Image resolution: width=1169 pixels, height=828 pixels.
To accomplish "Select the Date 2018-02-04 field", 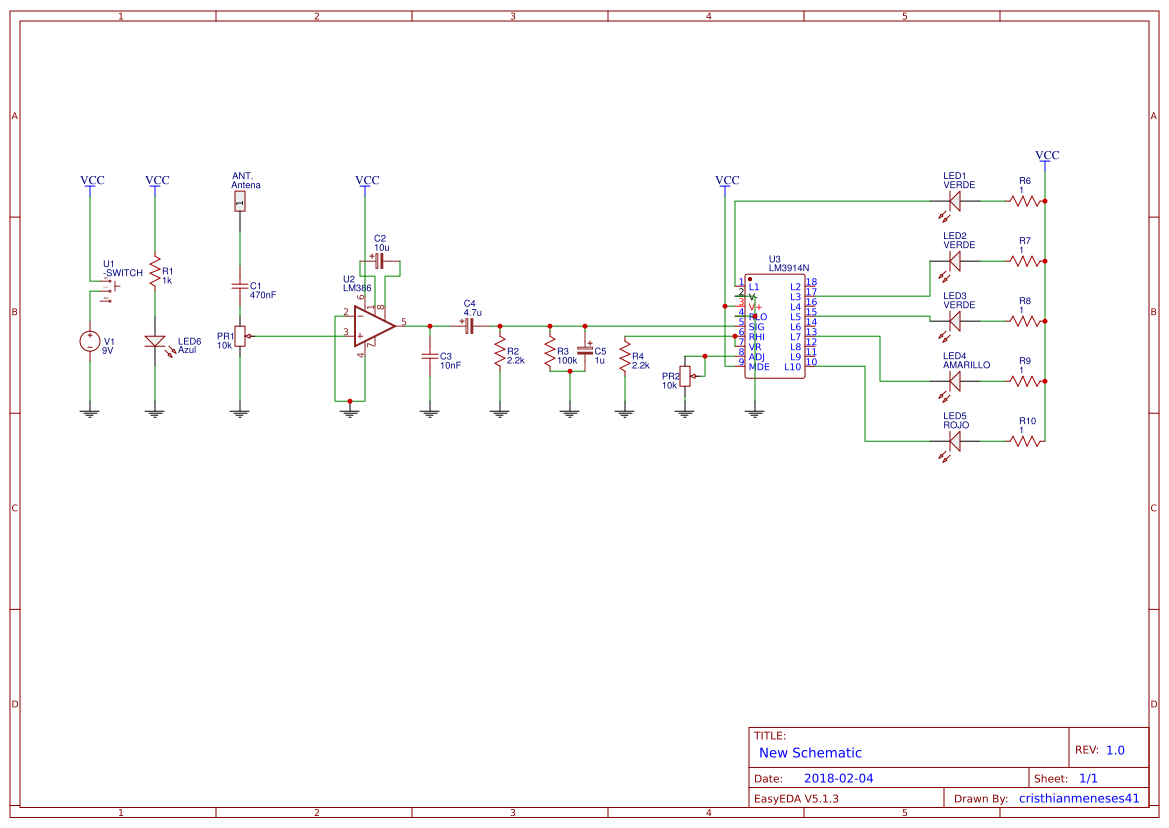I will point(840,777).
